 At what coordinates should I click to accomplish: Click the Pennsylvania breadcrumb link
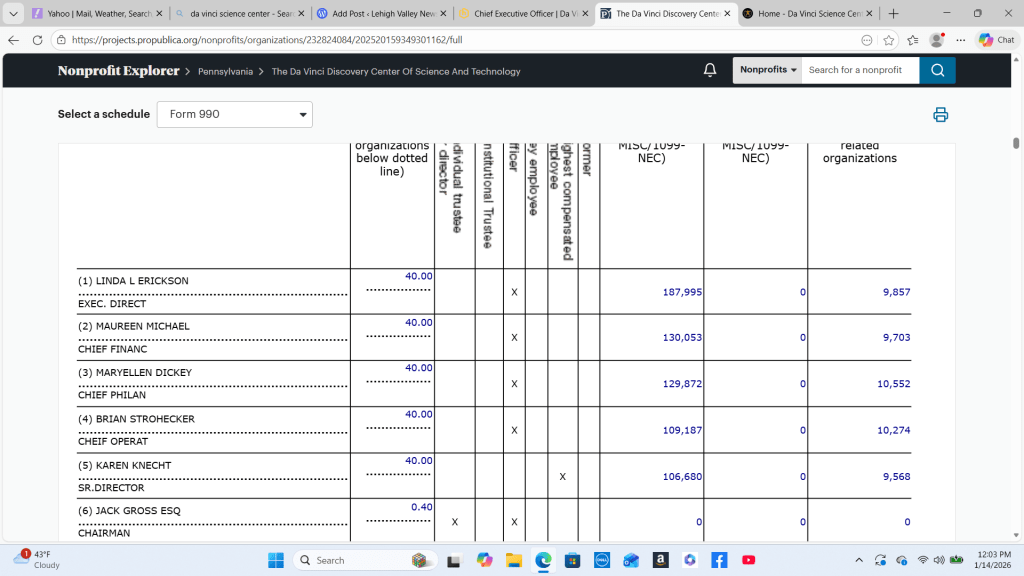point(225,72)
